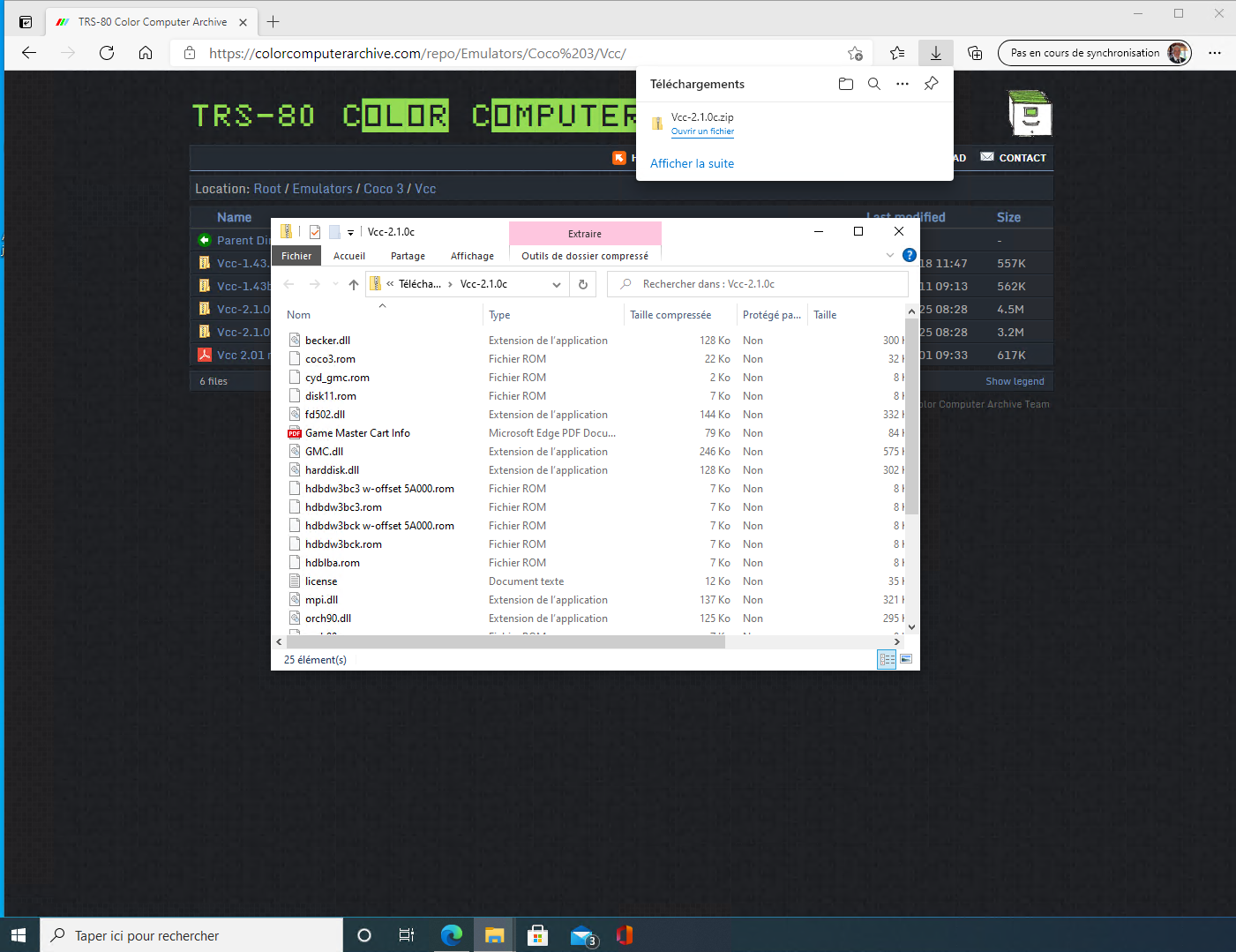Expand the Explorer ribbon with the chevron

pos(890,256)
